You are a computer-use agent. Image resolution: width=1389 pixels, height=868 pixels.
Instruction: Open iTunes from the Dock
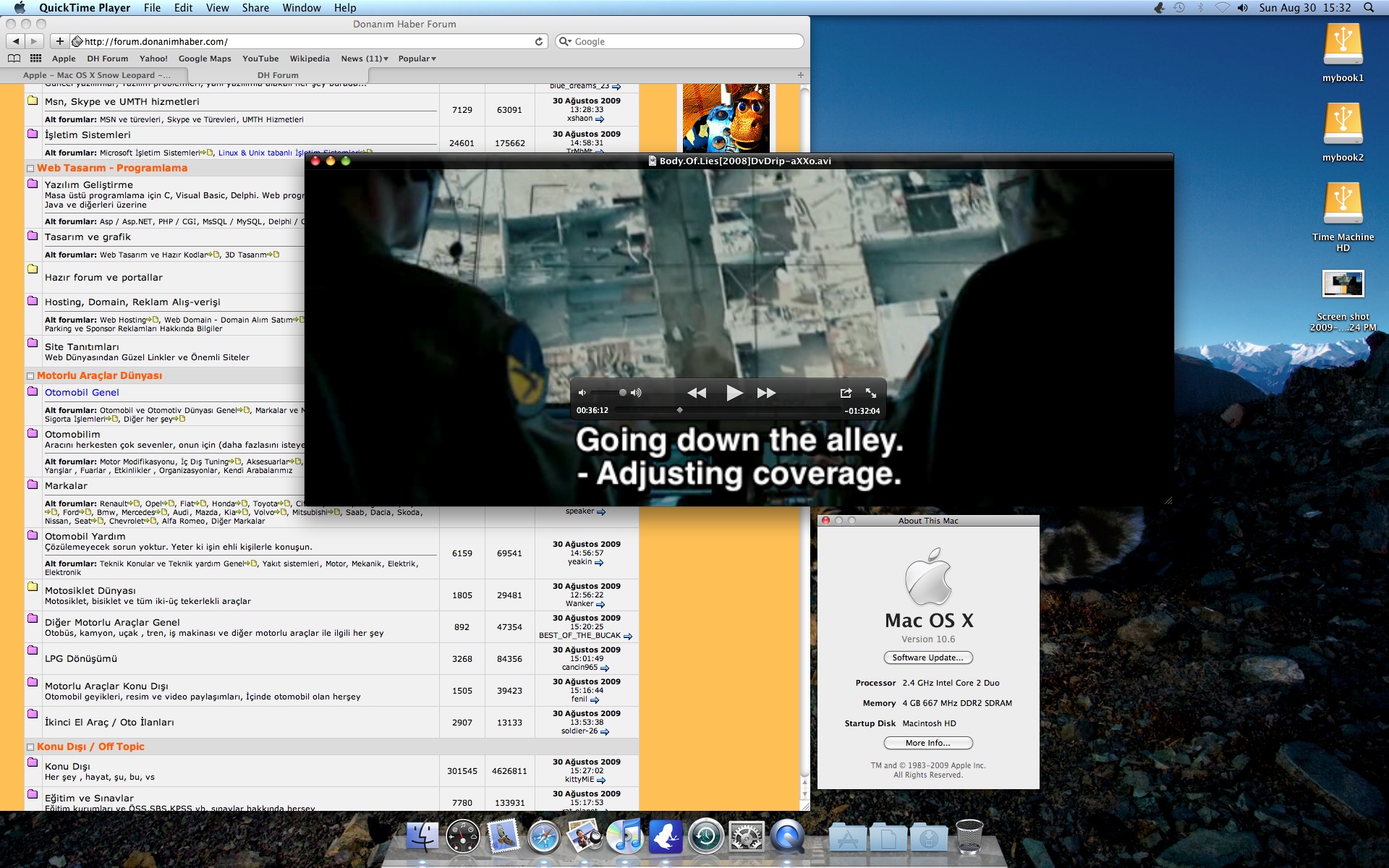tap(625, 838)
